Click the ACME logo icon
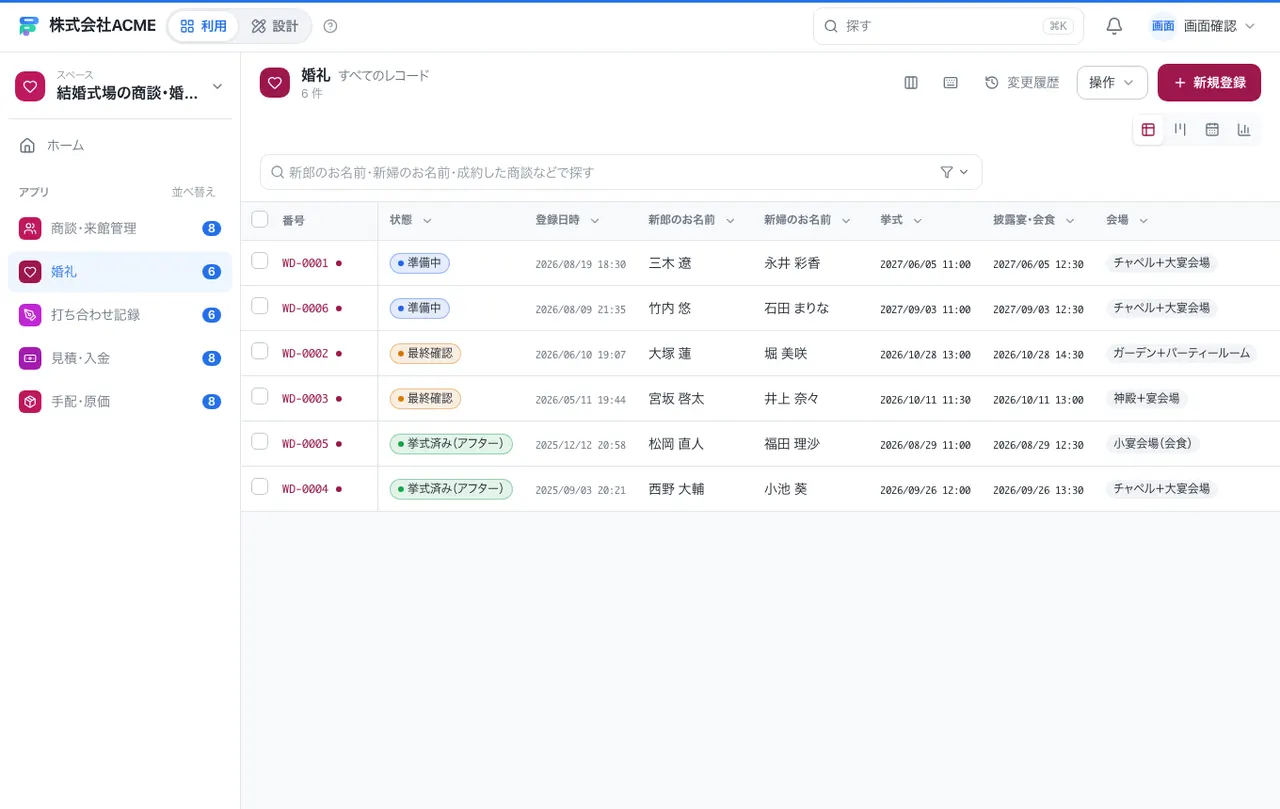The height and width of the screenshot is (809, 1280). point(29,26)
